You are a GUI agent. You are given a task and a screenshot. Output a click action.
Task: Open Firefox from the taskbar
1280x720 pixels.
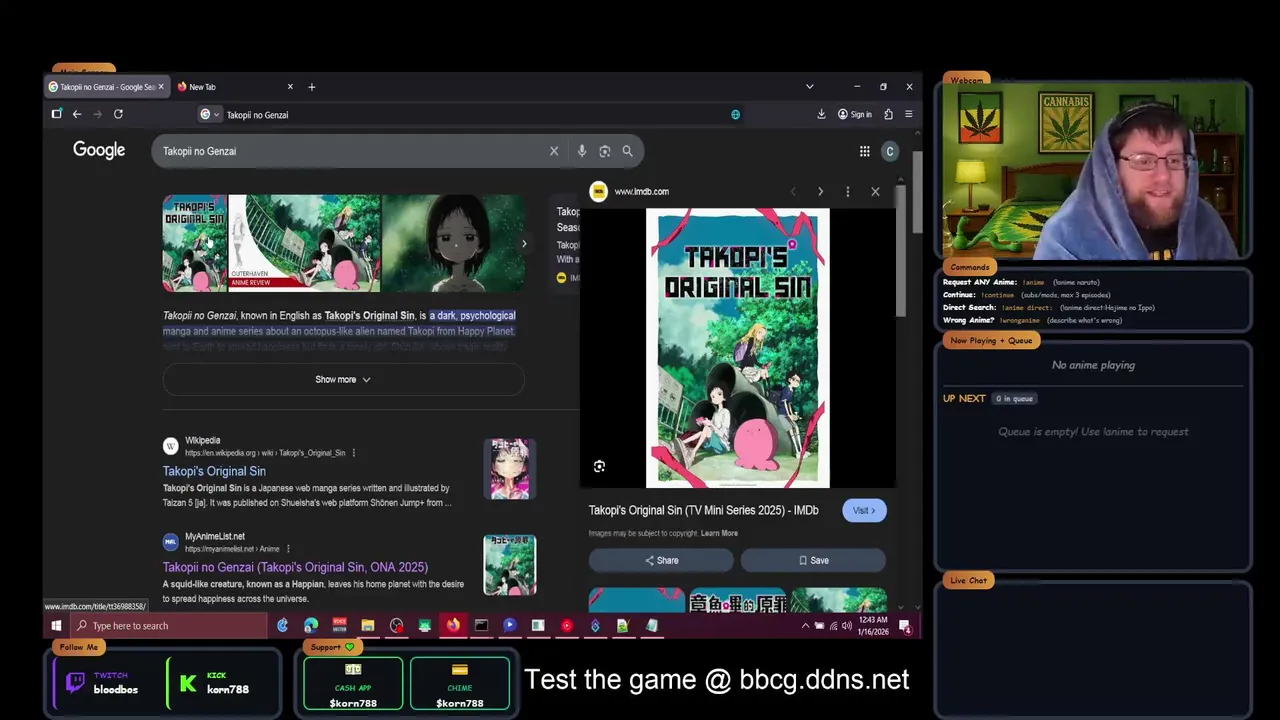pyautogui.click(x=453, y=626)
